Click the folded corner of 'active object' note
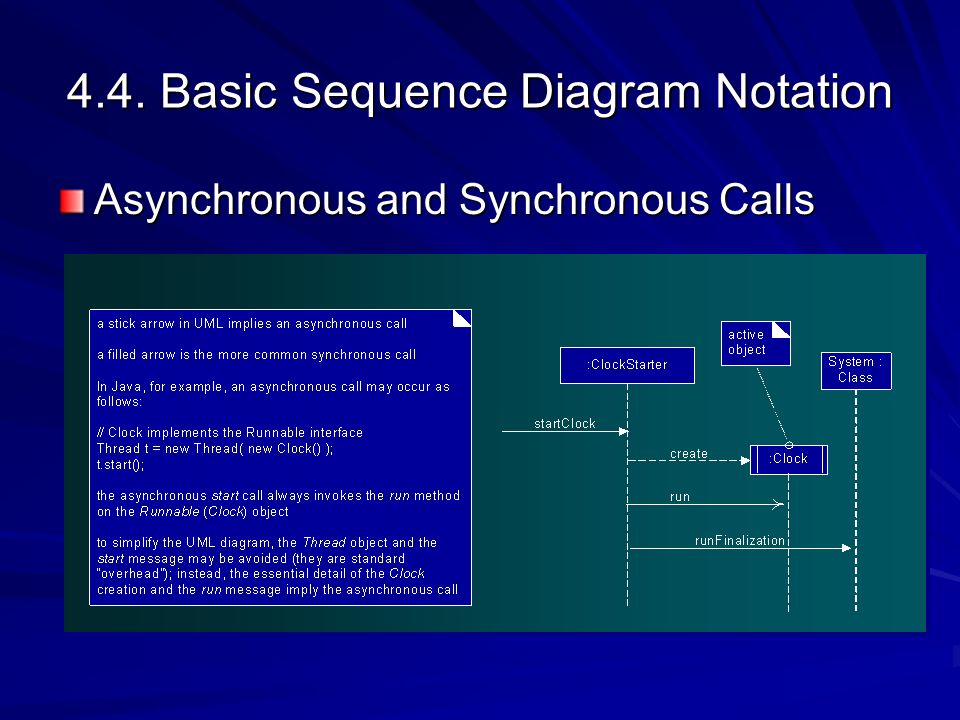The image size is (960, 720). (781, 330)
